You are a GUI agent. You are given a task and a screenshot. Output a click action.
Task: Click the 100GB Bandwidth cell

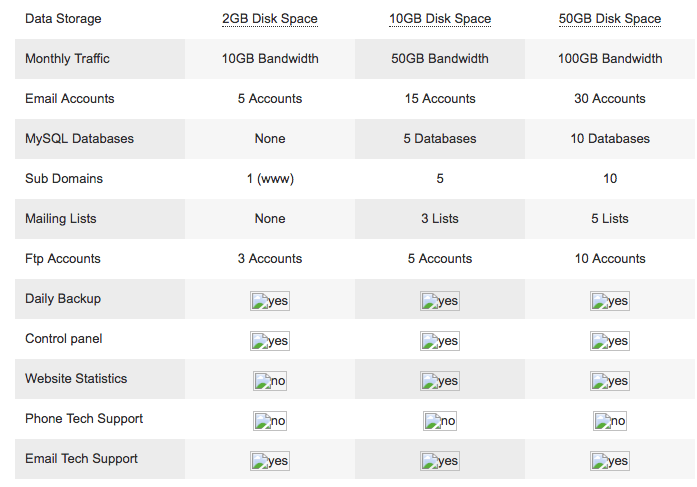(x=610, y=59)
